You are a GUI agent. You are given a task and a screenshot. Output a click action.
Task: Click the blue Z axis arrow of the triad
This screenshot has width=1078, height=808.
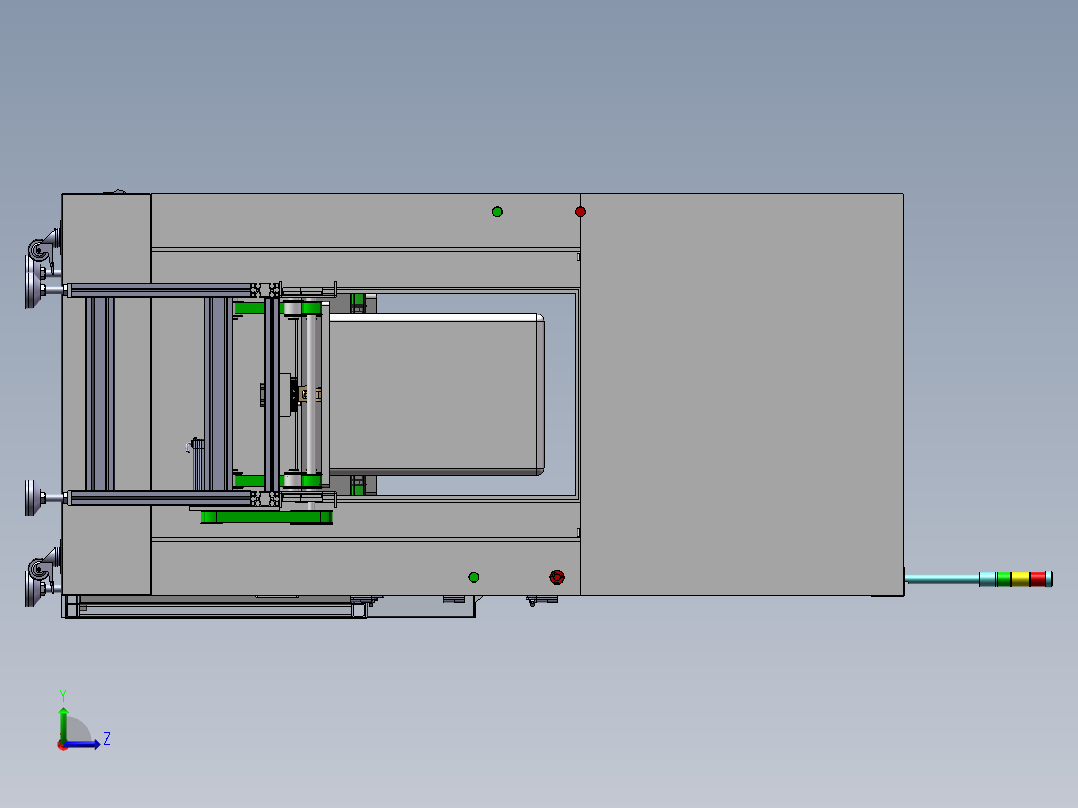tap(82, 744)
